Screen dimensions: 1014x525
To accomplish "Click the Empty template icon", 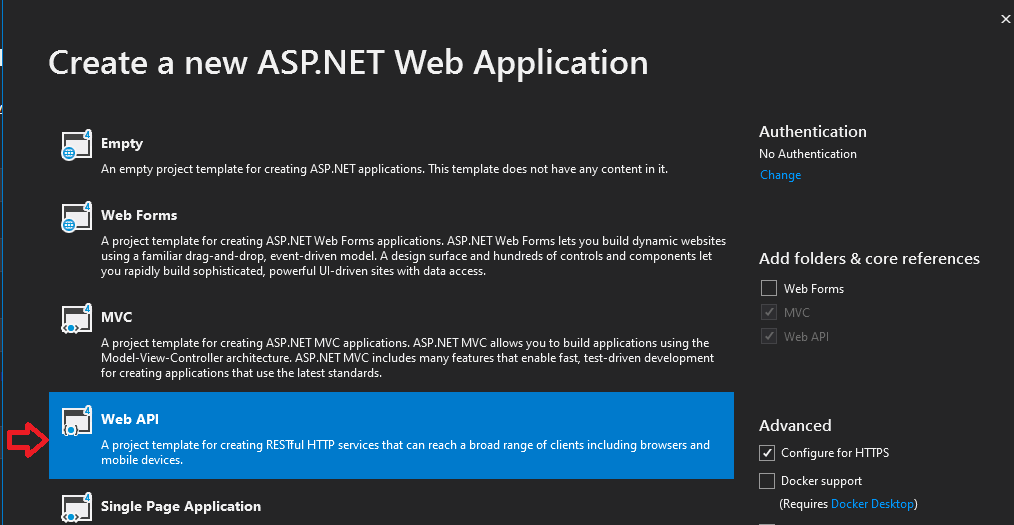I will pos(77,145).
